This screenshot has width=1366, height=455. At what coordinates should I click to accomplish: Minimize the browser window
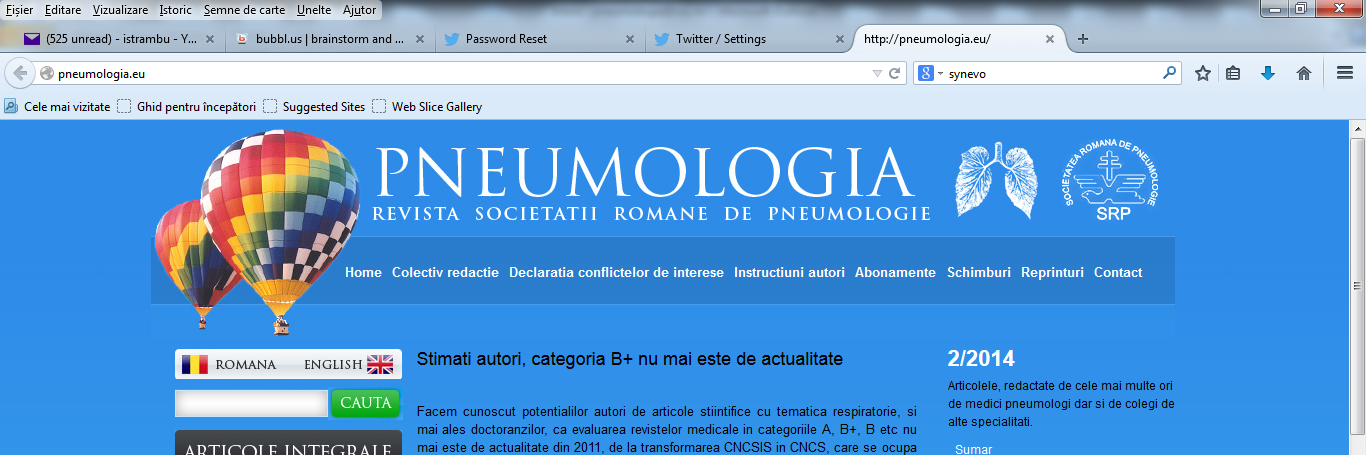[1273, 9]
